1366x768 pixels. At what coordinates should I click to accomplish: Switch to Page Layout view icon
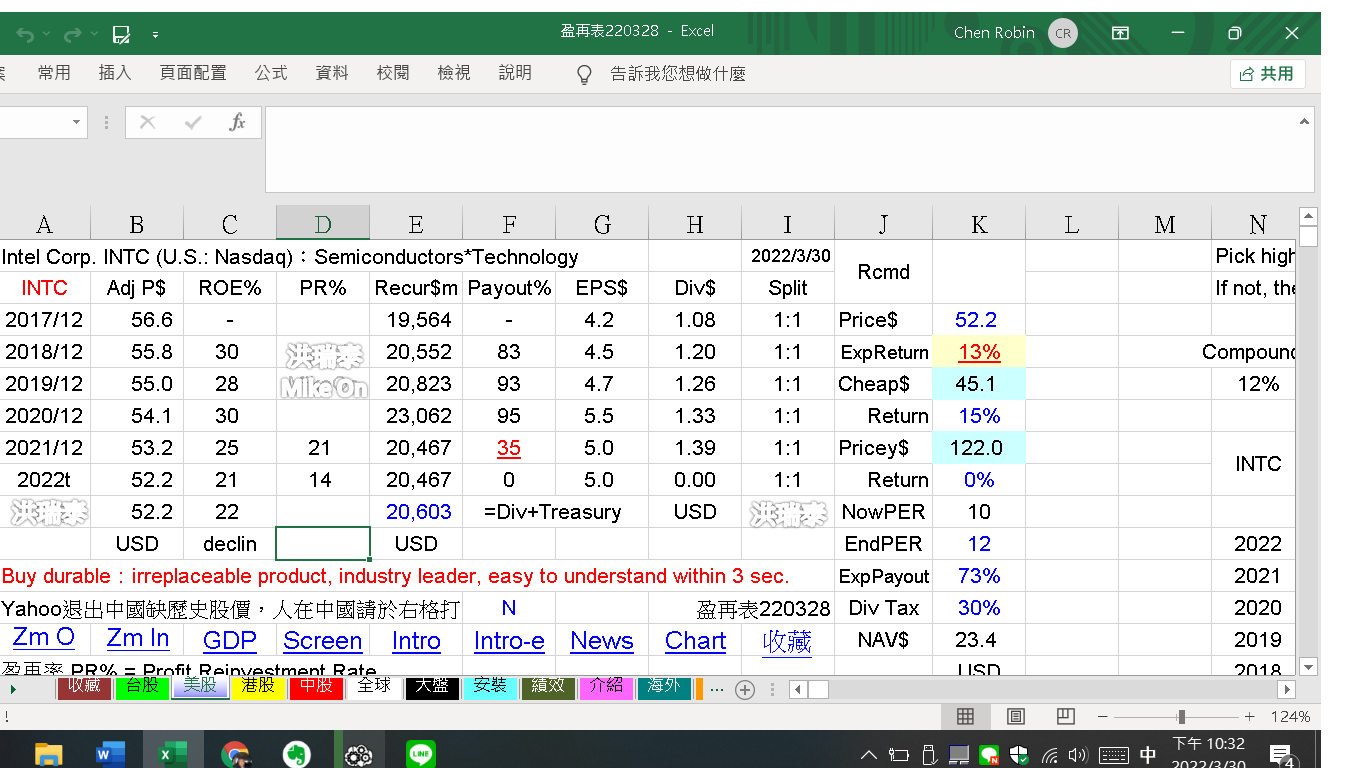click(x=1016, y=716)
